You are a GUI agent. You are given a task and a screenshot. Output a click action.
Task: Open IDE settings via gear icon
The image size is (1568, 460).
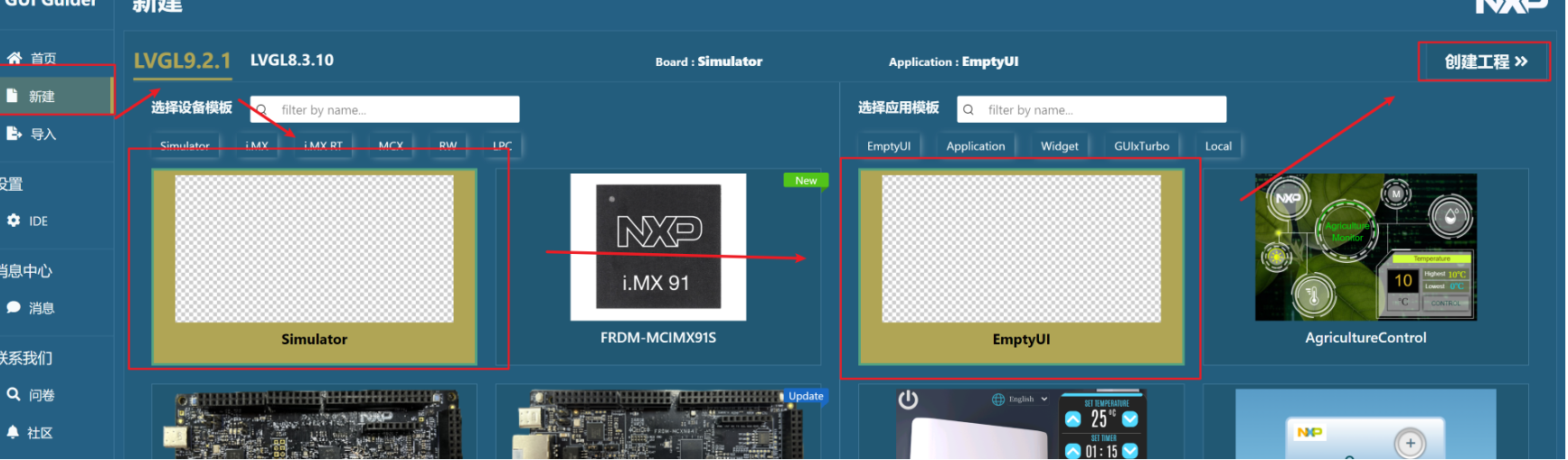[x=14, y=221]
